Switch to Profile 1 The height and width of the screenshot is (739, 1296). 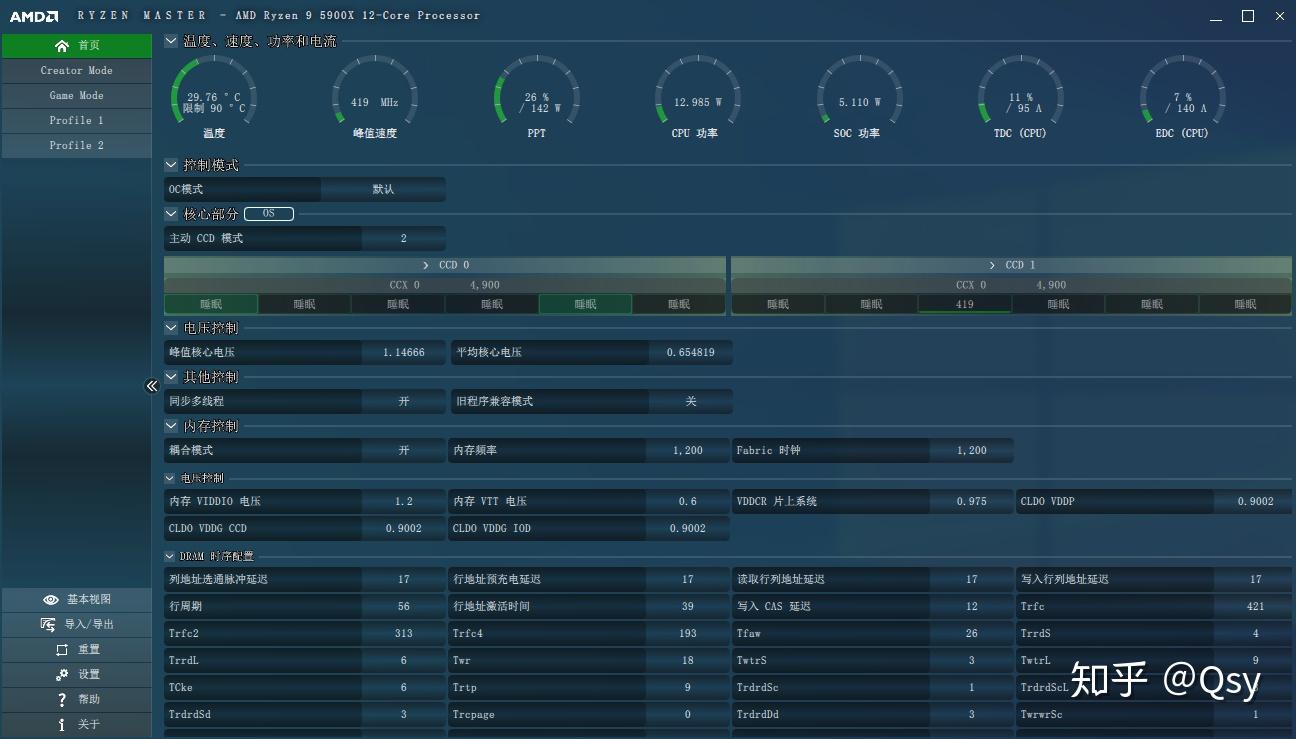[76, 121]
